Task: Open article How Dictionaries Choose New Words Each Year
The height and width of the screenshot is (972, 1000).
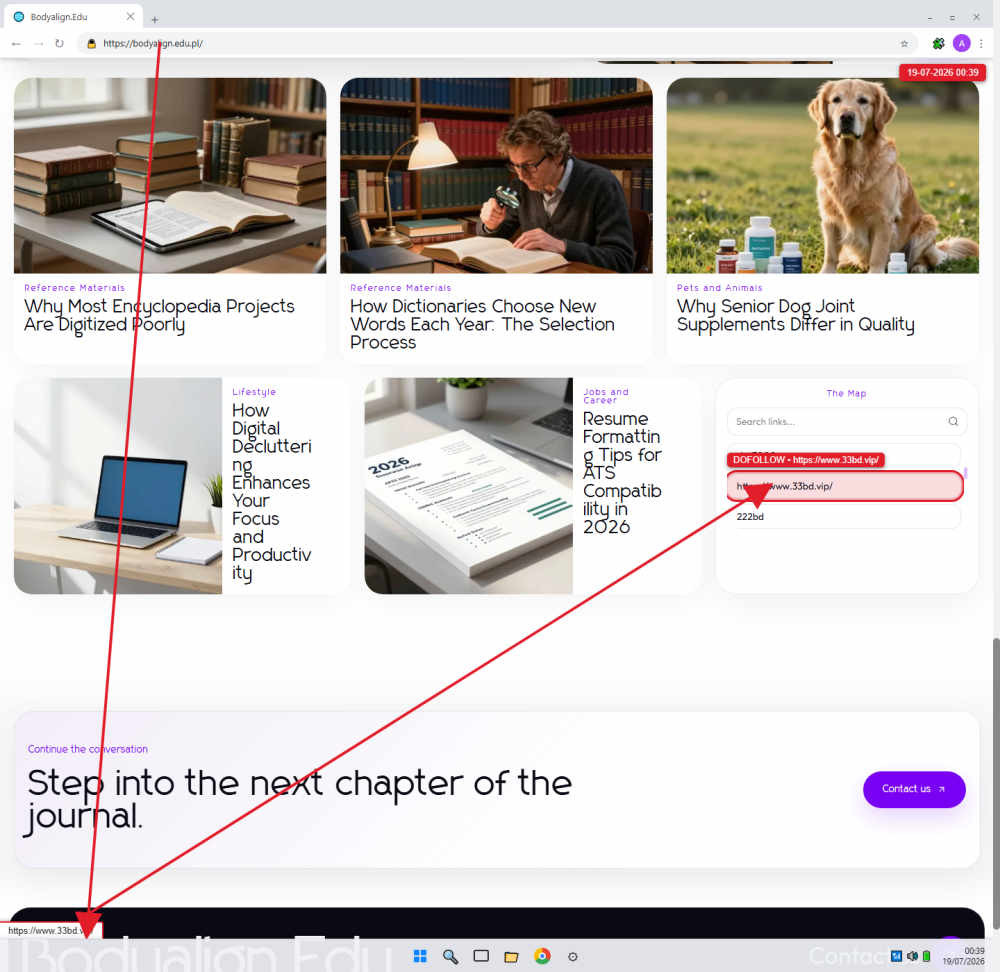Action: [x=482, y=324]
